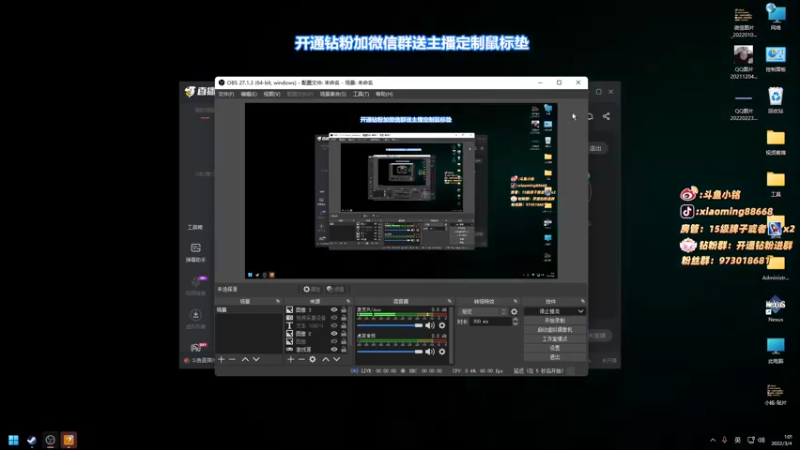This screenshot has width=800, height=450.
Task: Expand the 停止推流 button dropdown arrow
Action: pyautogui.click(x=581, y=311)
